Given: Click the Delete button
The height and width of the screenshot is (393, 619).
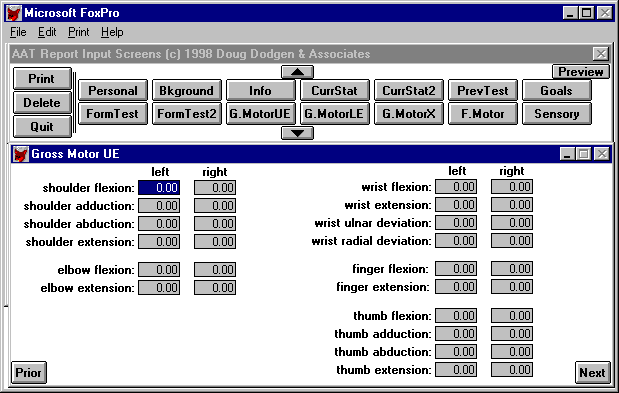Looking at the screenshot, I should tap(42, 103).
